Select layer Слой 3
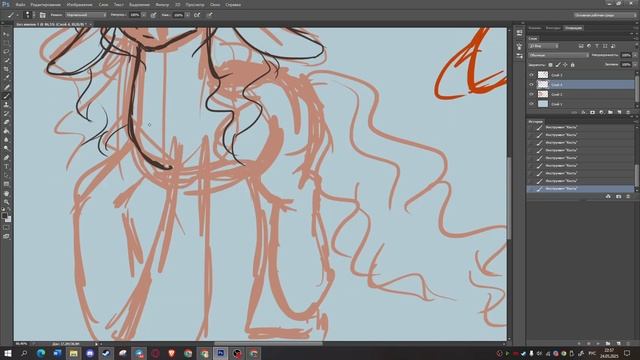The width and height of the screenshot is (640, 360). [581, 75]
